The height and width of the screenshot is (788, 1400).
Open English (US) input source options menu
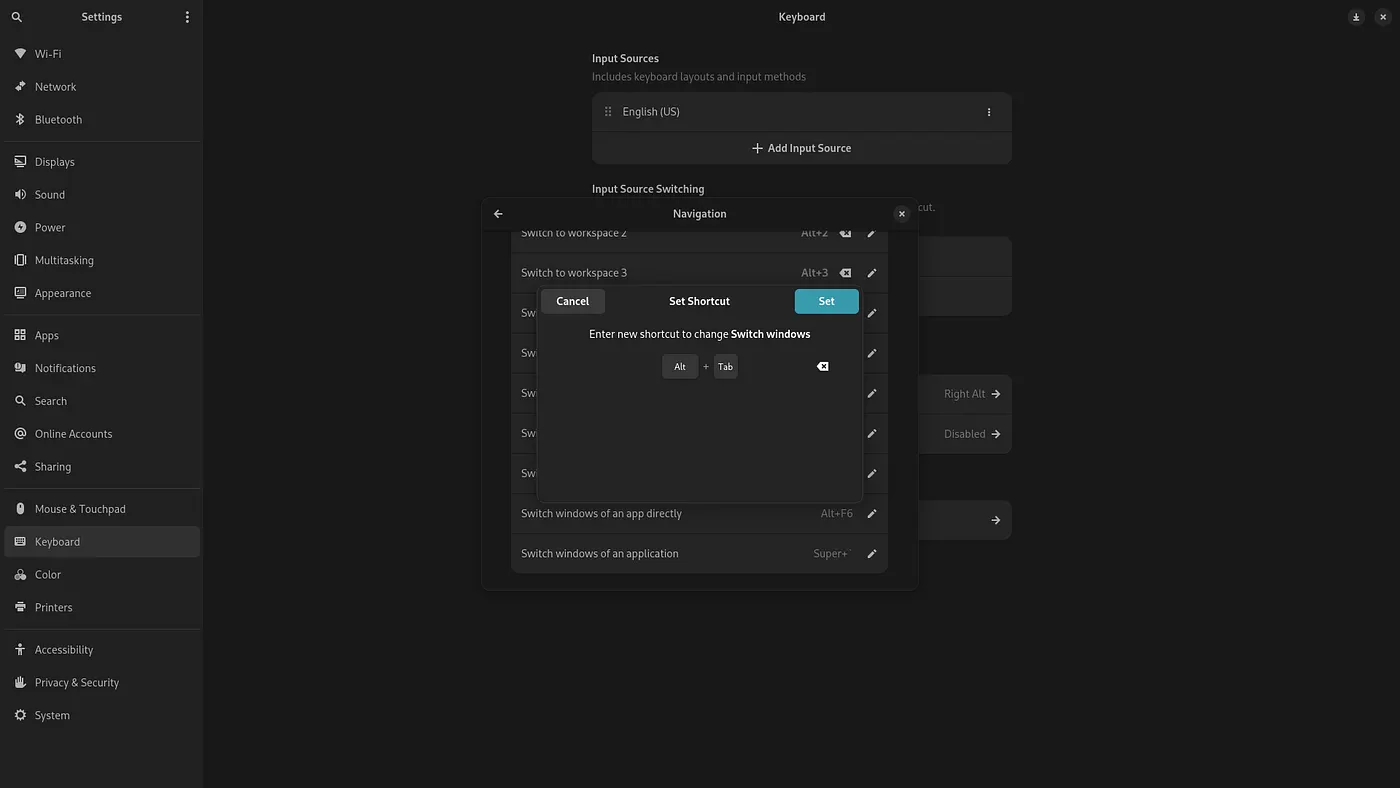click(x=989, y=112)
